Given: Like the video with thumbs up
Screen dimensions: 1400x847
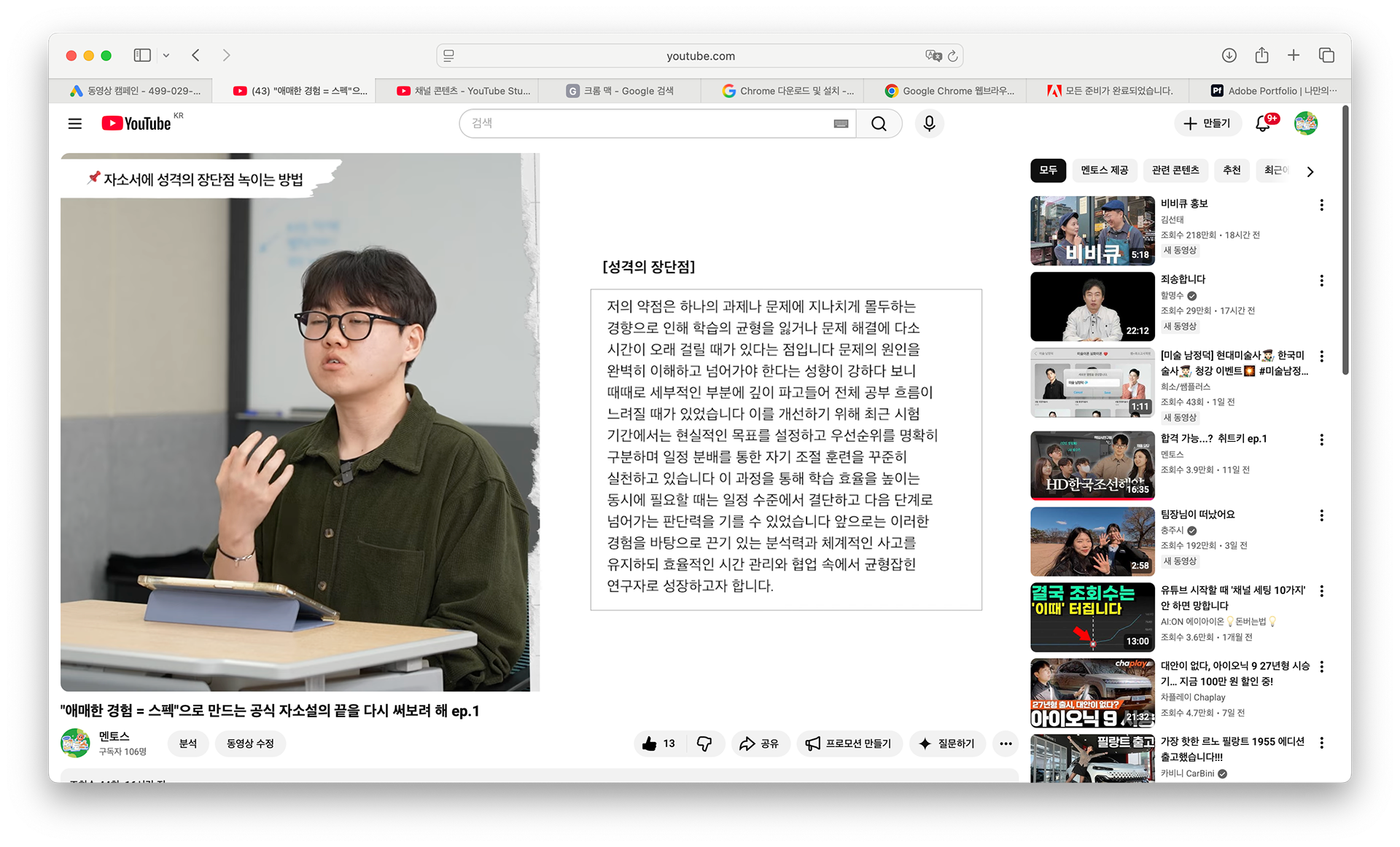Looking at the screenshot, I should 650,743.
